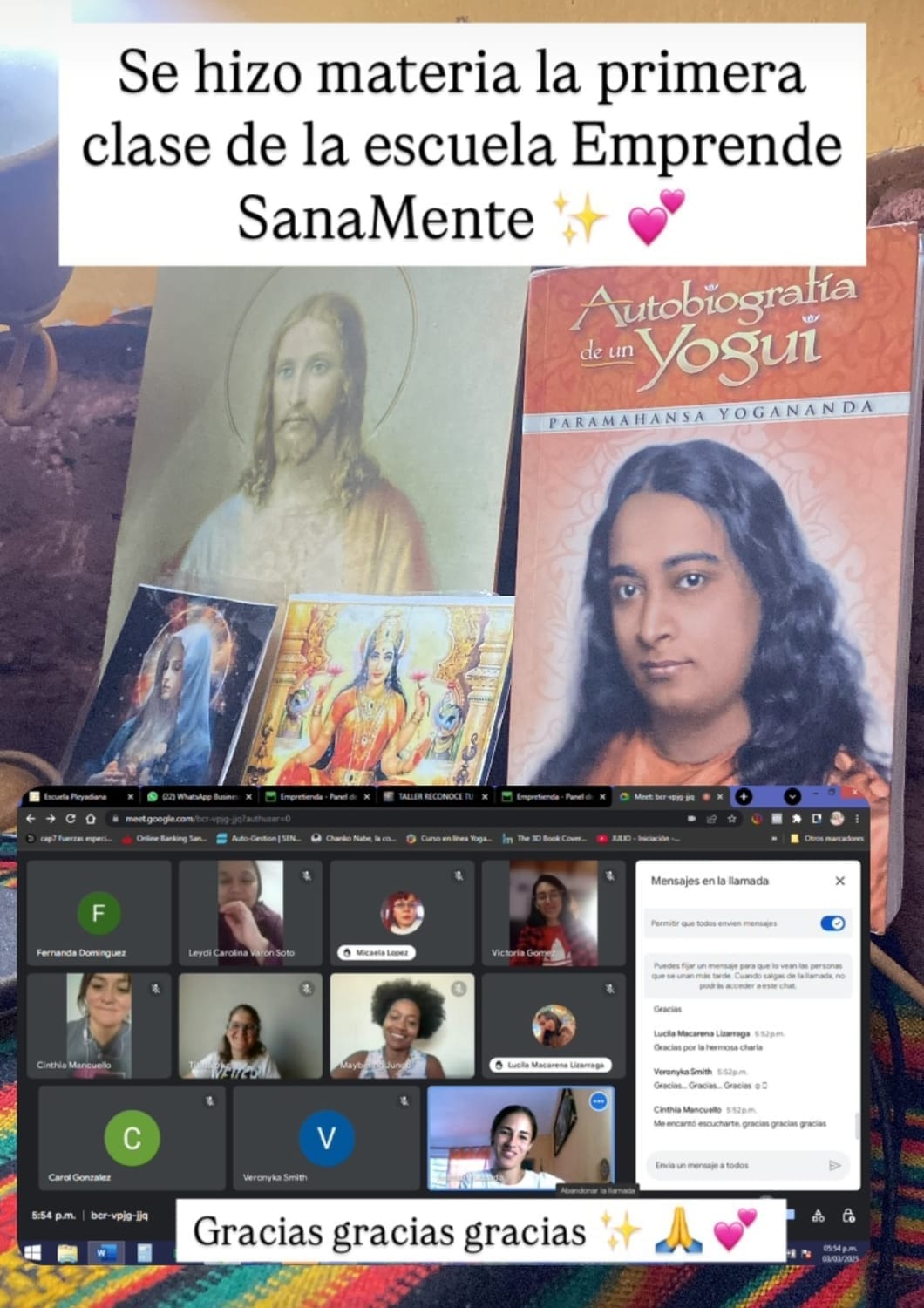Open the Windows Start menu
The height and width of the screenshot is (1308, 924).
click(x=33, y=1252)
